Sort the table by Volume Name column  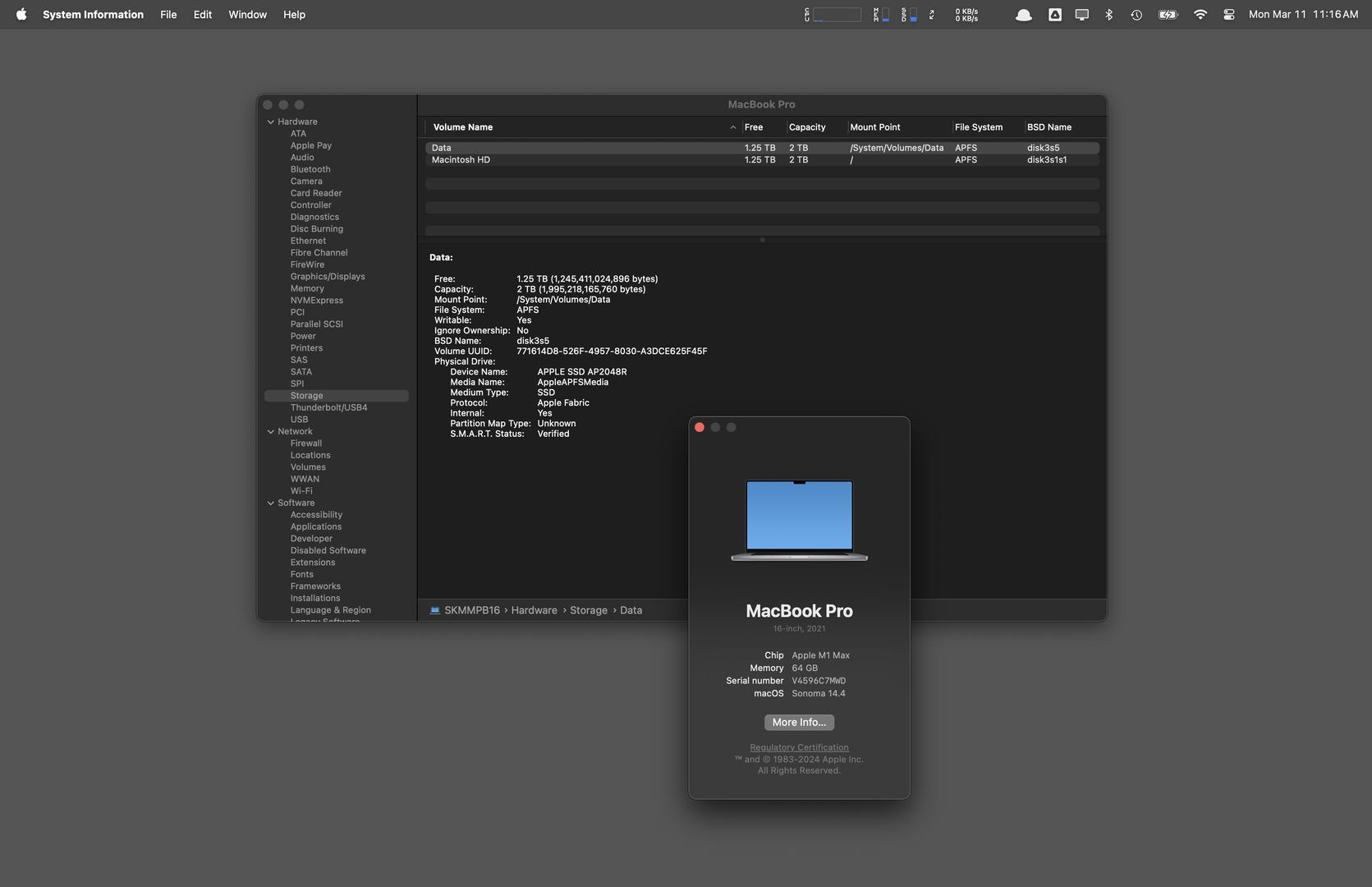click(463, 127)
